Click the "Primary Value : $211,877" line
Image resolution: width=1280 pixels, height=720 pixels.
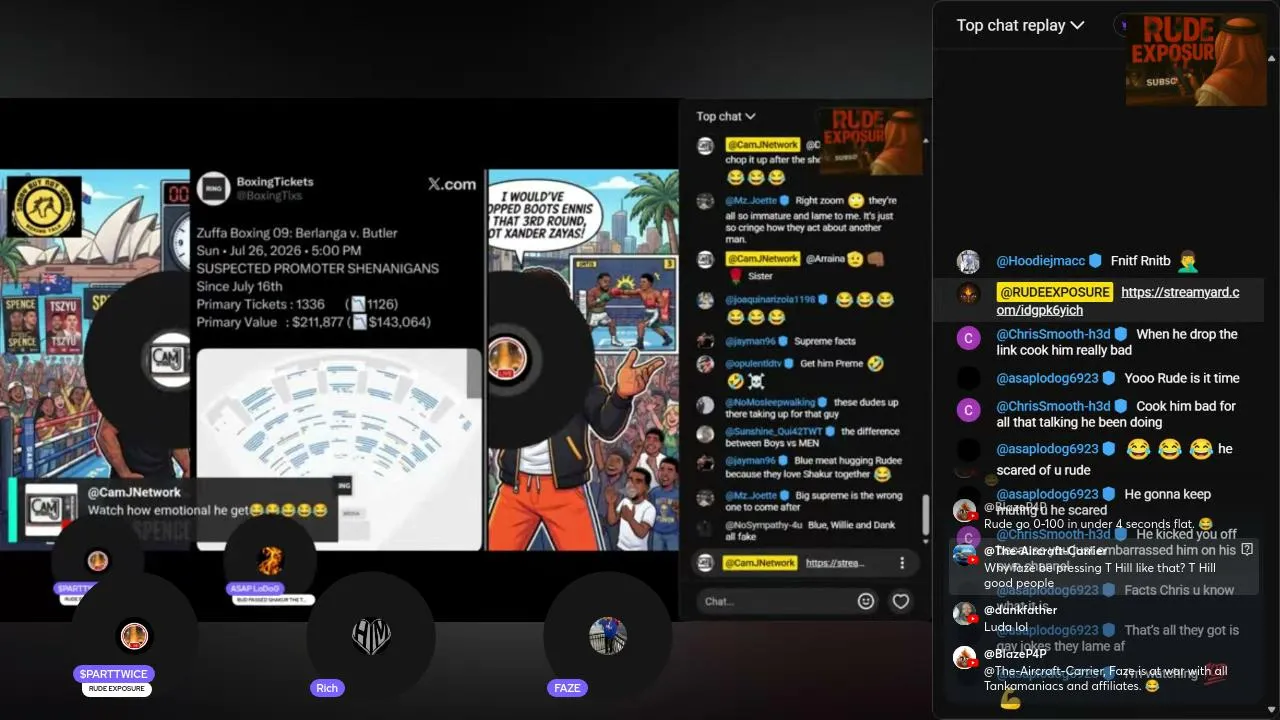314,322
